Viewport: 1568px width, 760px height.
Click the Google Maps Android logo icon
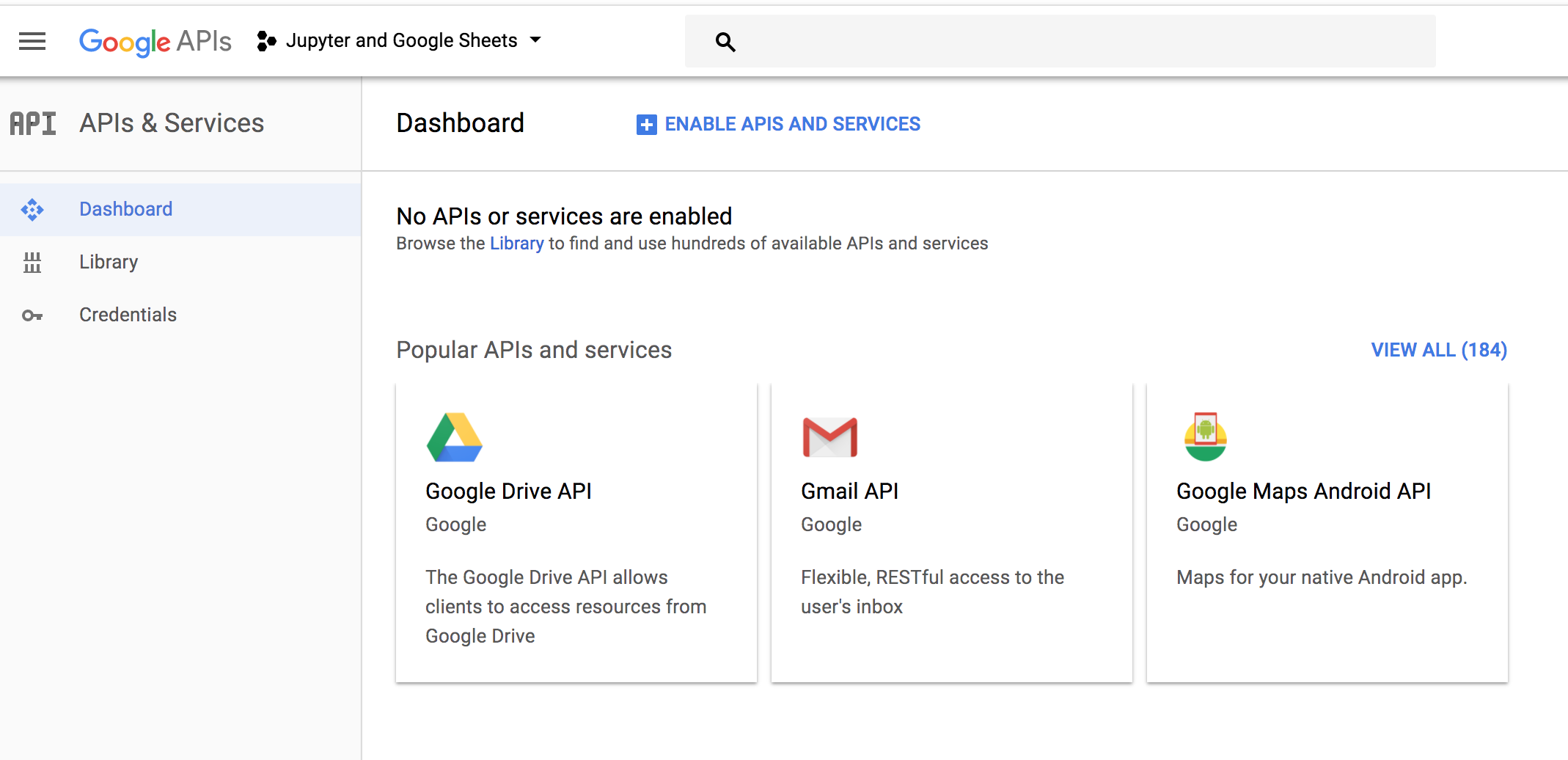(1206, 436)
